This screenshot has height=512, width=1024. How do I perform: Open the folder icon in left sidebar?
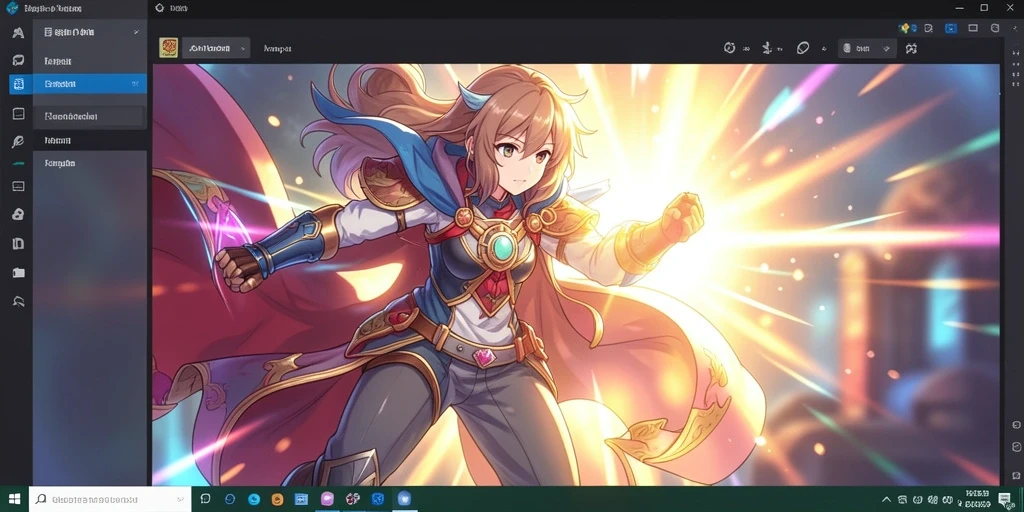click(x=18, y=272)
